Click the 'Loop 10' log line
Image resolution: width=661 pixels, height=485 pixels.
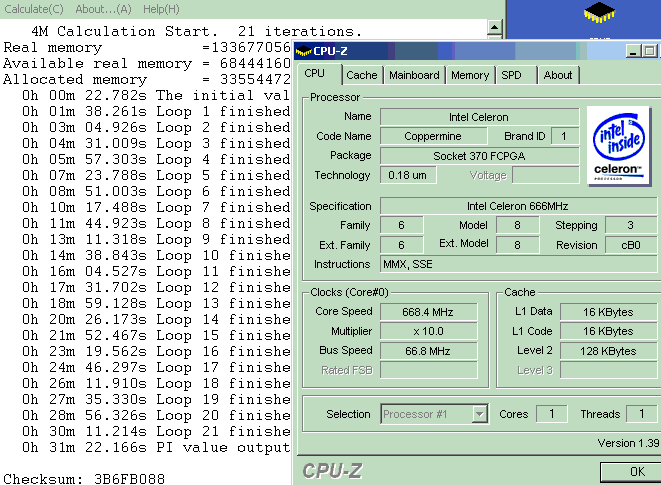156,256
